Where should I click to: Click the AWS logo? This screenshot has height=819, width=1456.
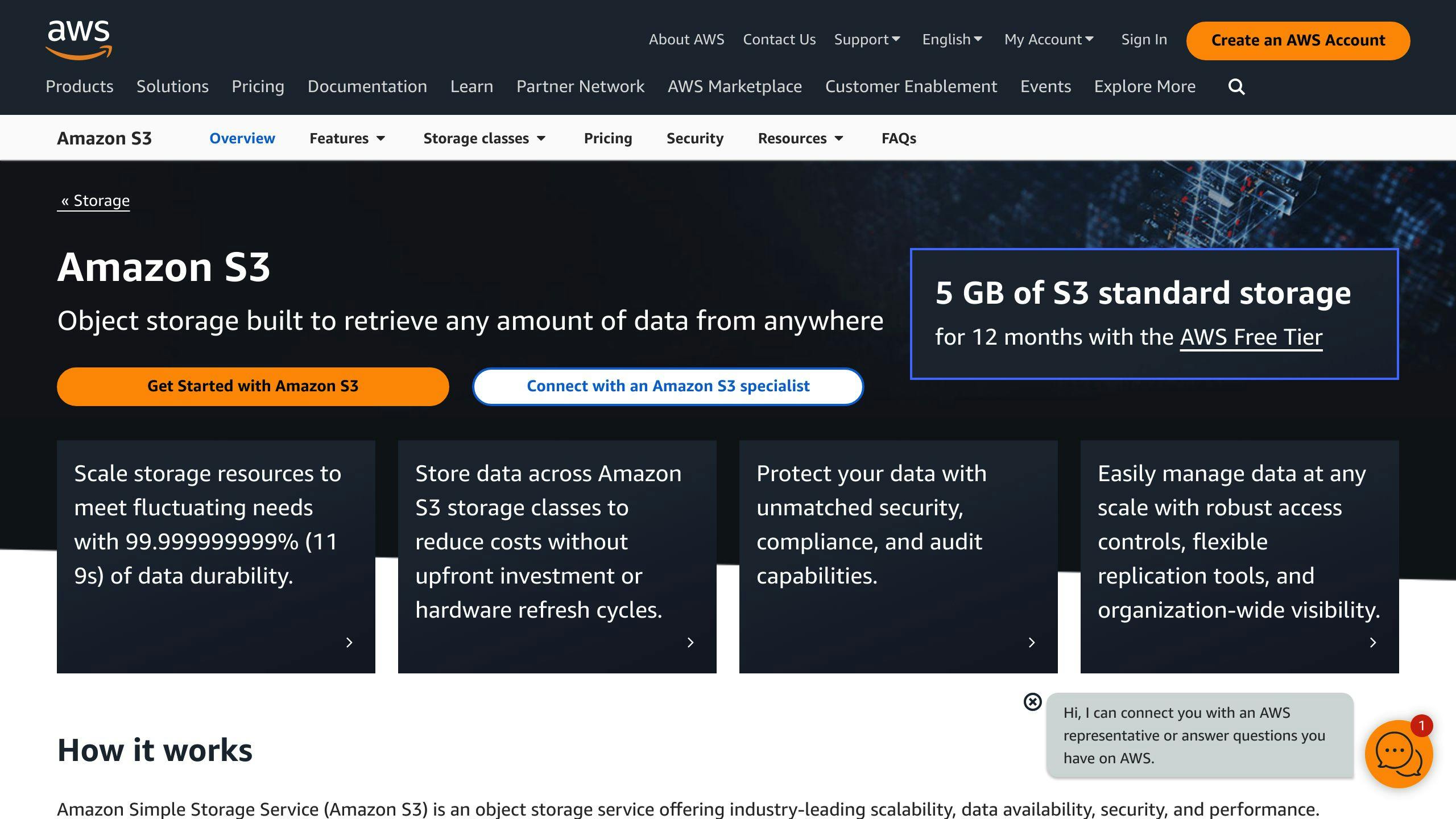78,39
